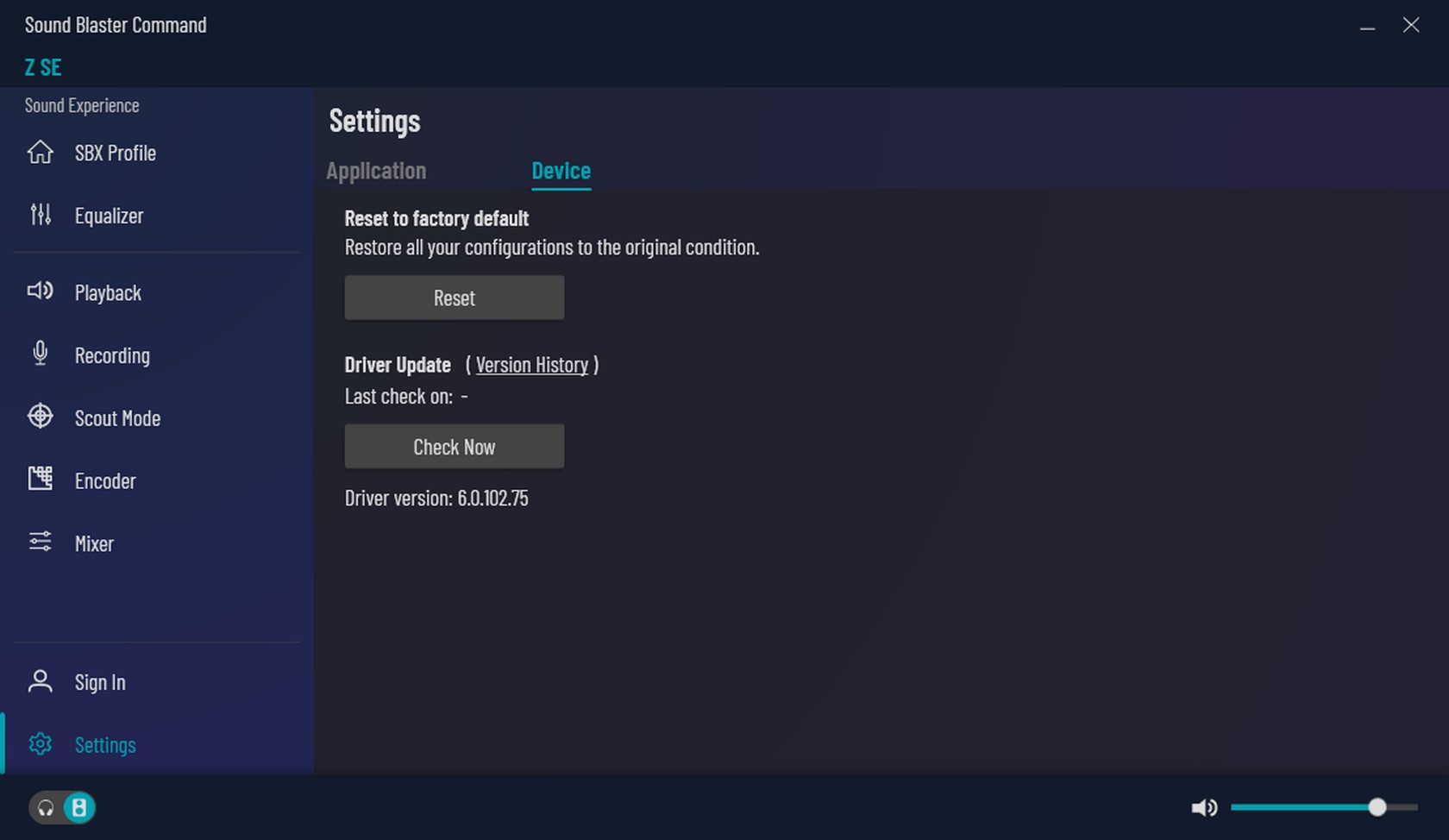Mute volume using bottom speaker icon
Screen dimensions: 1449x840
coord(1204,808)
